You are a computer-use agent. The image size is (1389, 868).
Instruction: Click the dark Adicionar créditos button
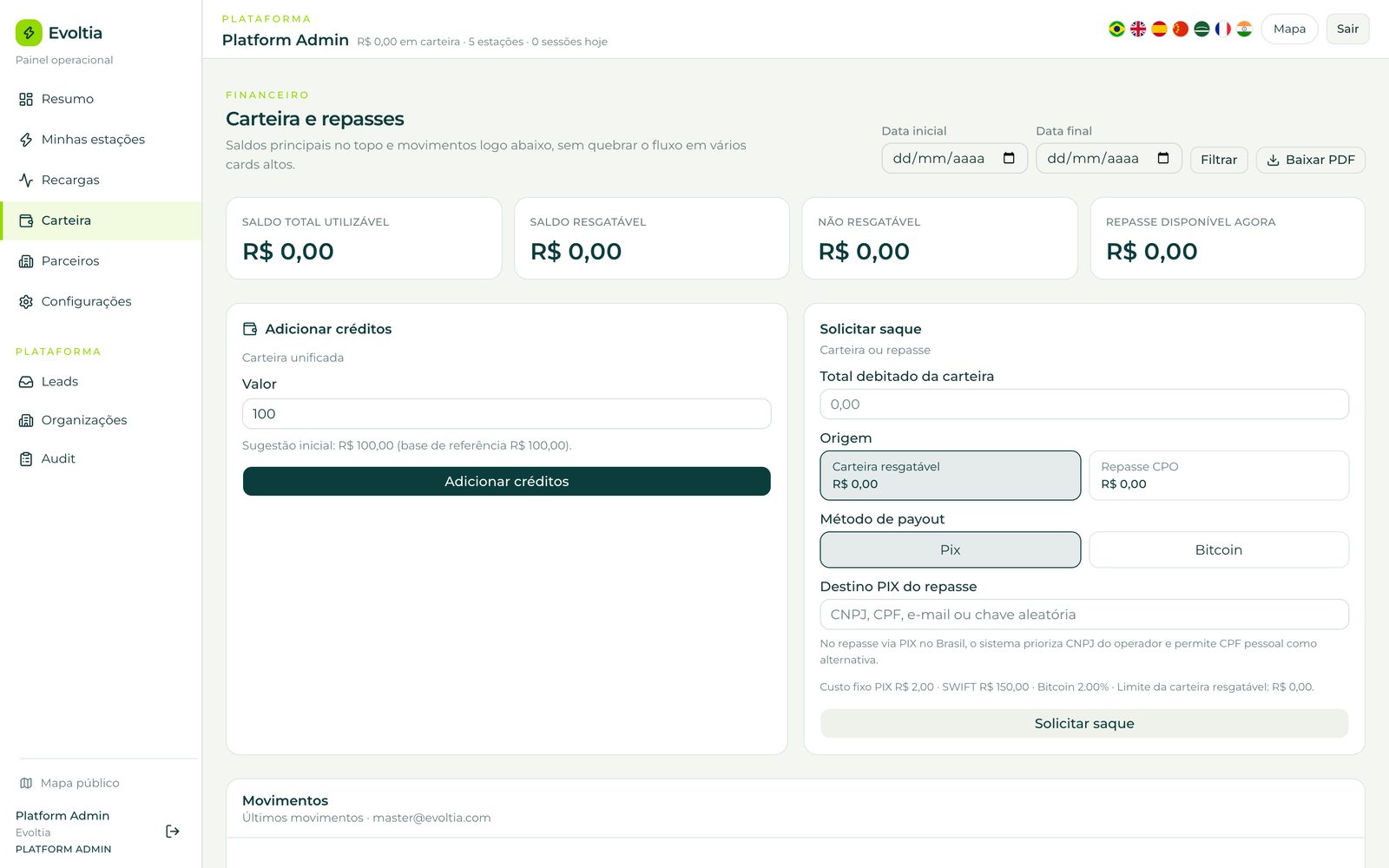pos(507,482)
